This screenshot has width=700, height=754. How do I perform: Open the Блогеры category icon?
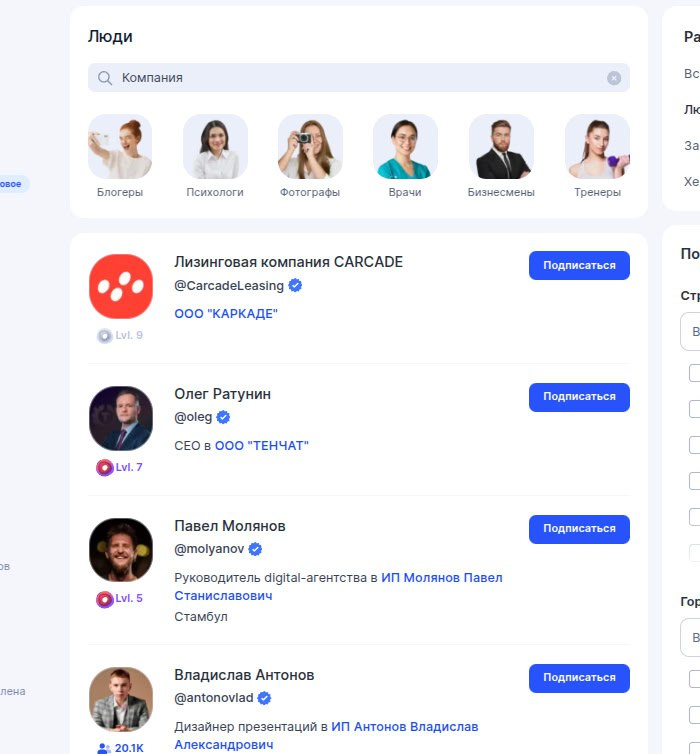coord(120,147)
